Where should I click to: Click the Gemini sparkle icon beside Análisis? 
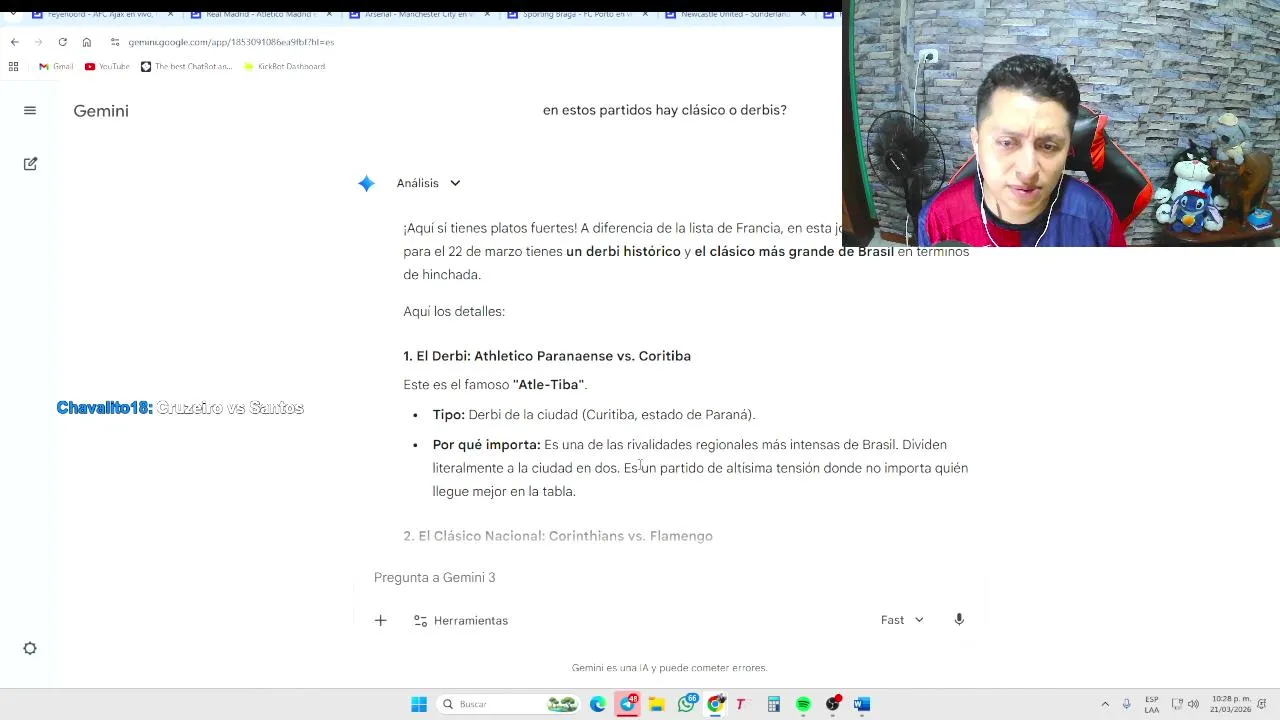tap(366, 183)
